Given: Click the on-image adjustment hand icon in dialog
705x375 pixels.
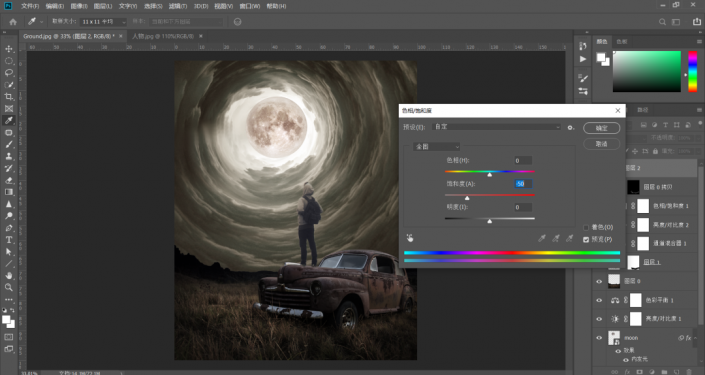Looking at the screenshot, I should point(410,238).
